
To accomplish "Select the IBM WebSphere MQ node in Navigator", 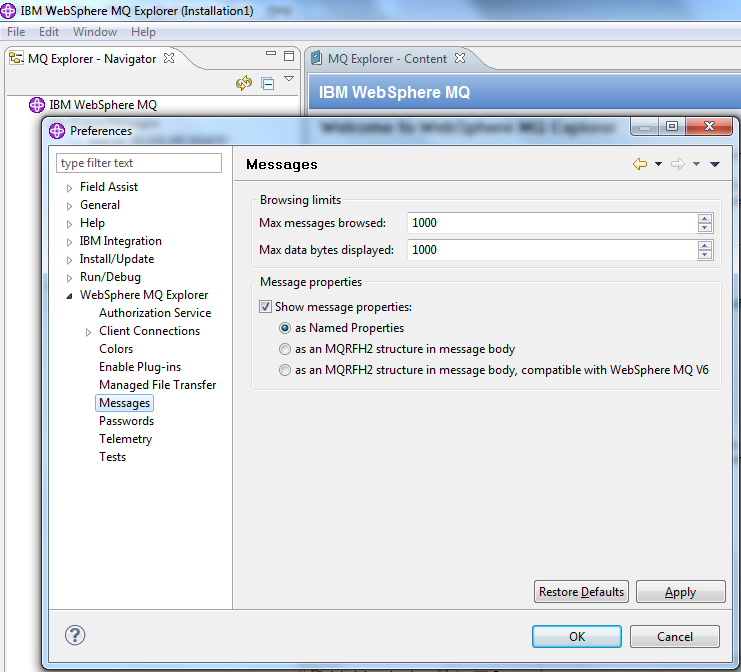I will click(103, 105).
